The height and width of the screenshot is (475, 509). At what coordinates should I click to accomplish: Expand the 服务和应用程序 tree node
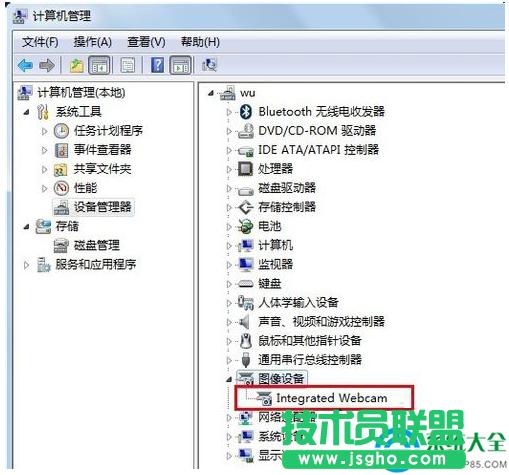[26, 265]
